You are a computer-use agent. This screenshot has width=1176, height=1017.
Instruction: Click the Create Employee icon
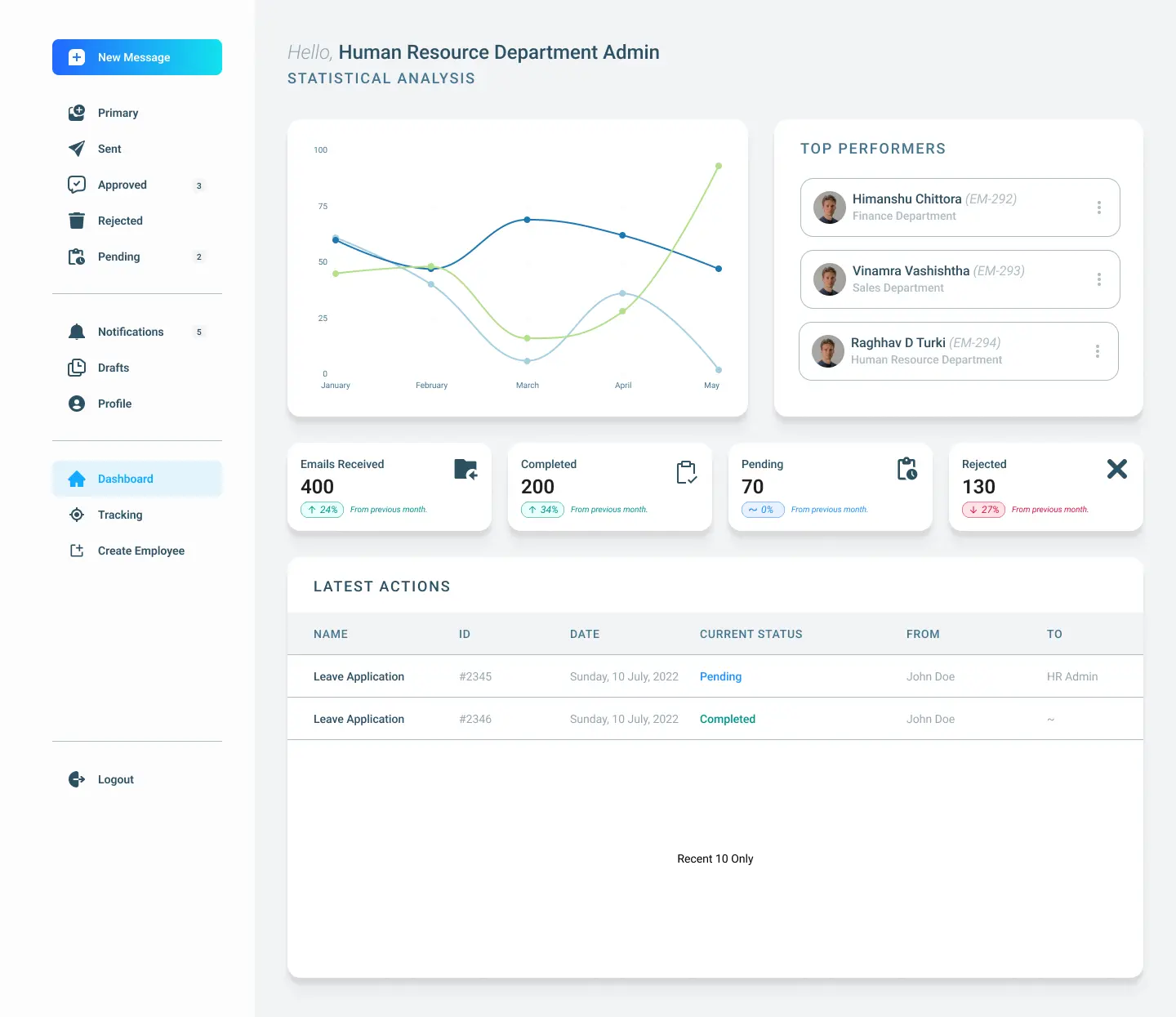coord(77,551)
